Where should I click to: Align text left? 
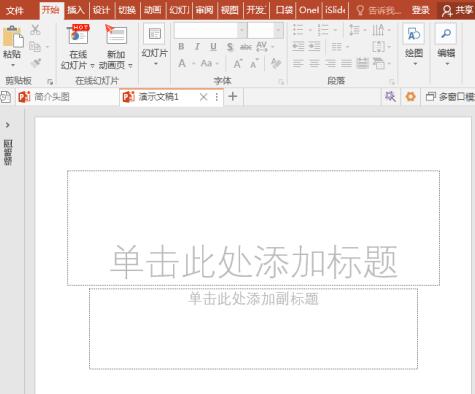pyautogui.click(x=298, y=63)
